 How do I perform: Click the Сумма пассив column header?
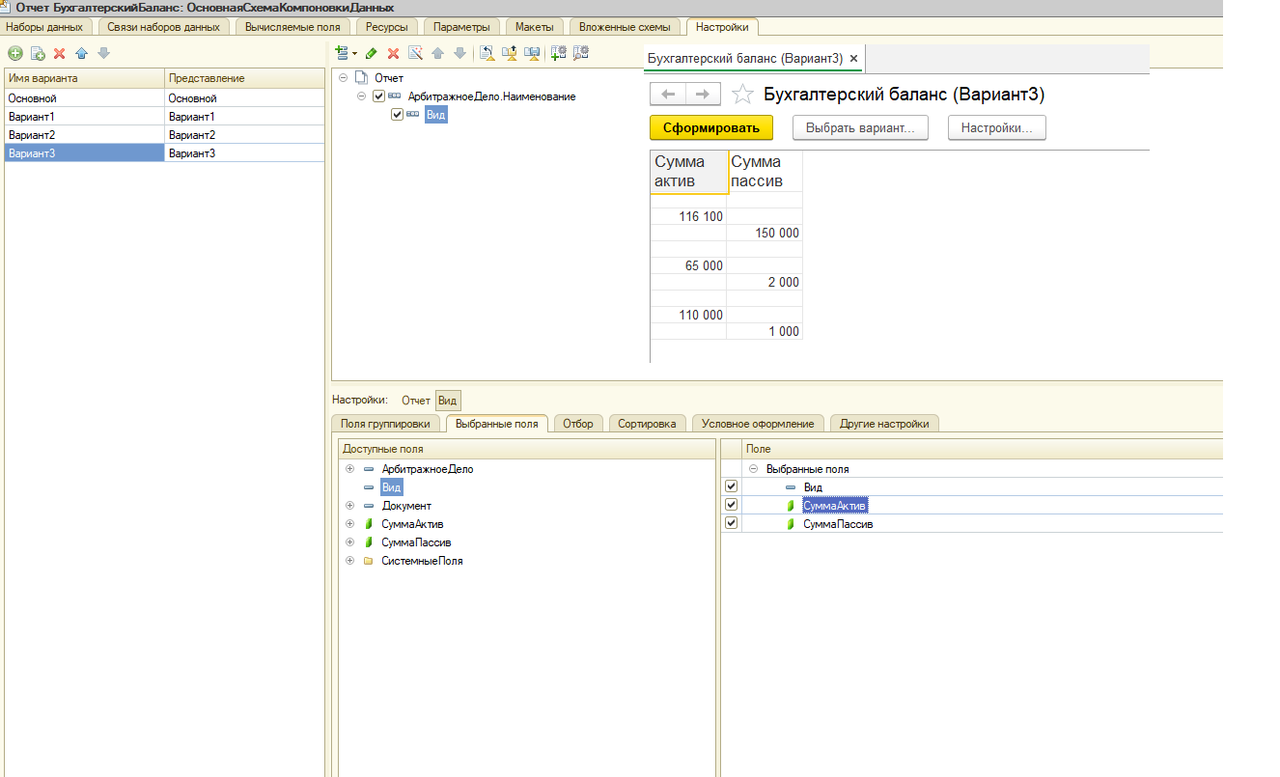(765, 171)
